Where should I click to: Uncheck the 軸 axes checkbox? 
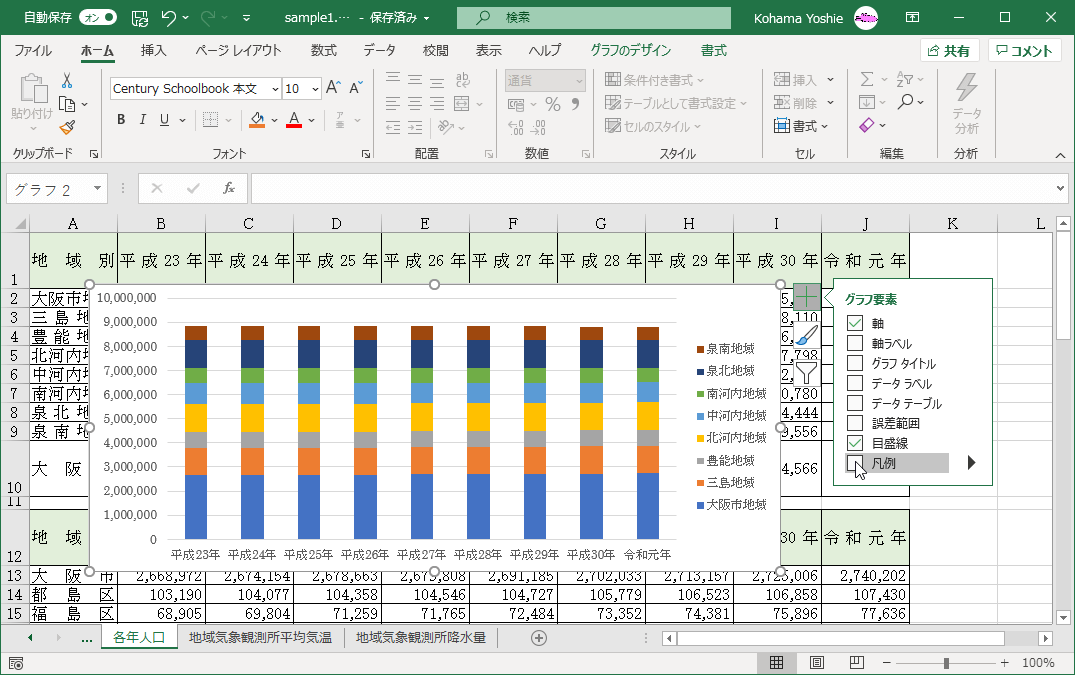(x=855, y=323)
